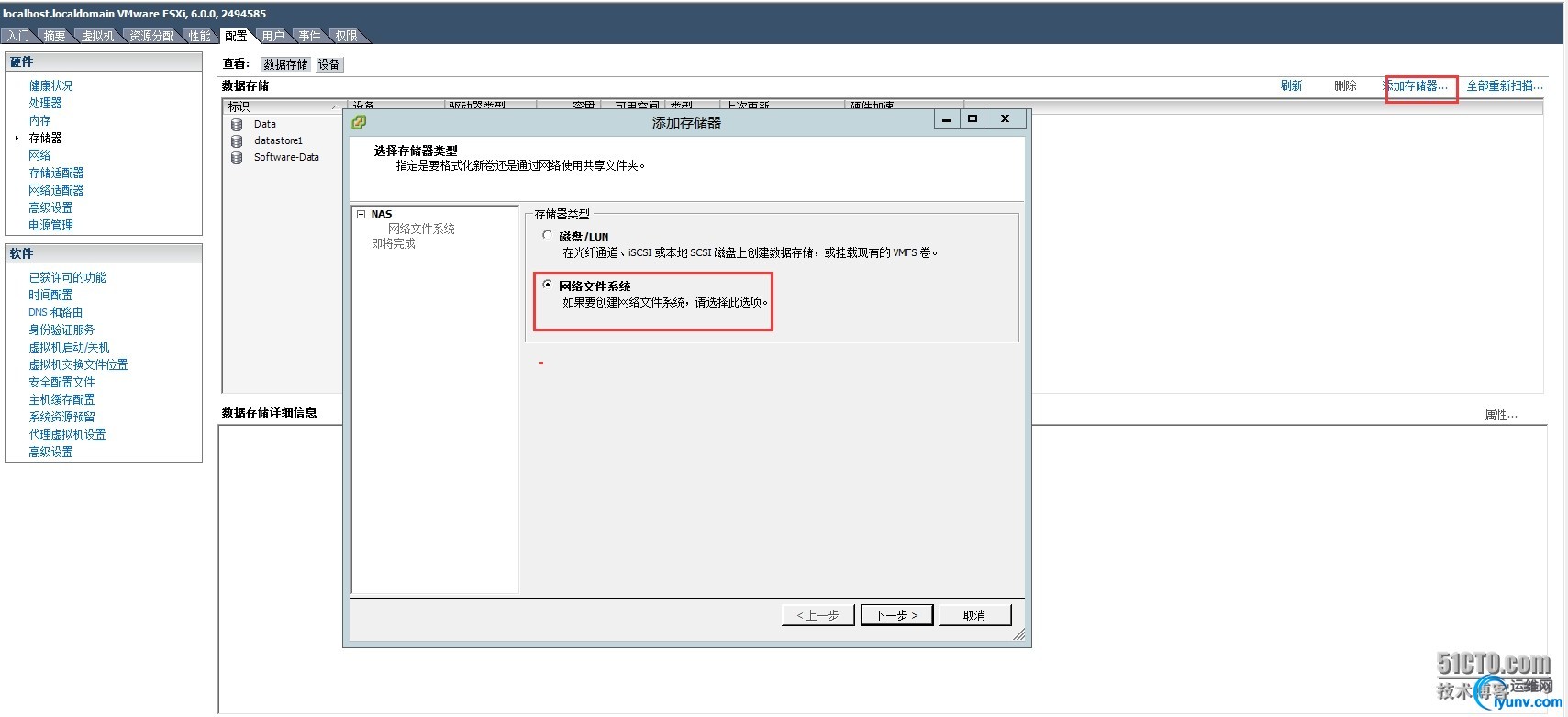Open 已获许可的功能 in software list
Image resolution: width=1568 pixels, height=717 pixels.
coord(67,277)
